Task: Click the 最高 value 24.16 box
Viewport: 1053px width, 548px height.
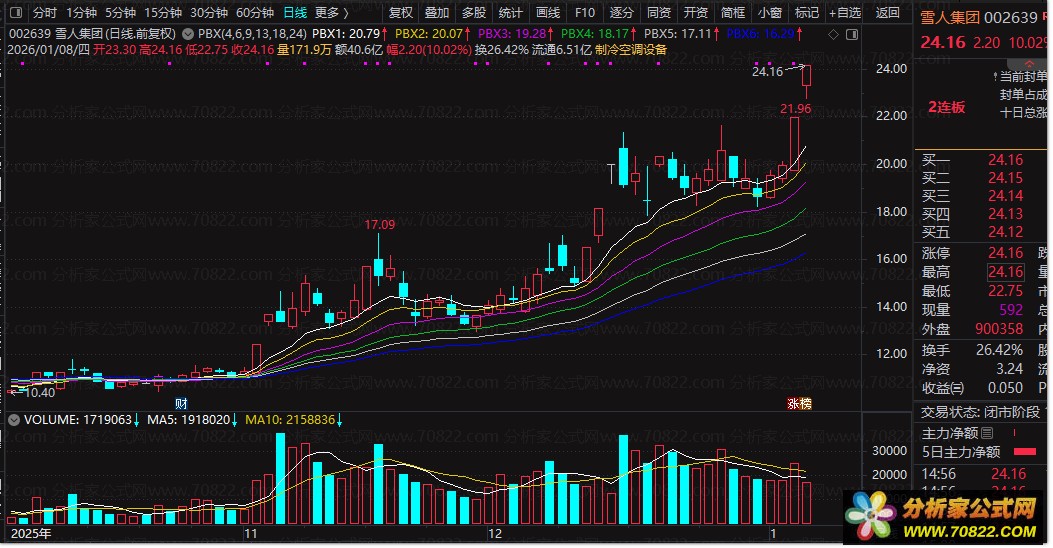Action: (1005, 272)
